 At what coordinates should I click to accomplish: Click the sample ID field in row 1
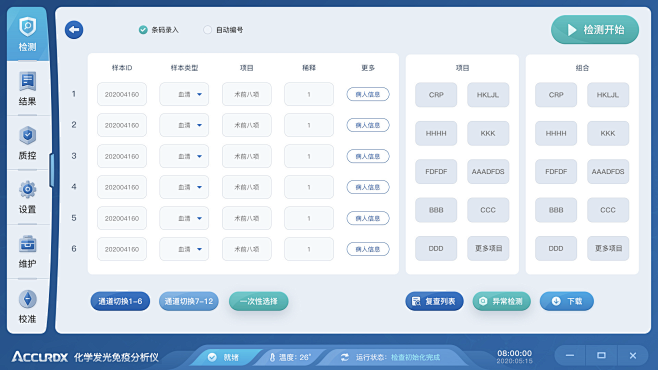[x=122, y=94]
